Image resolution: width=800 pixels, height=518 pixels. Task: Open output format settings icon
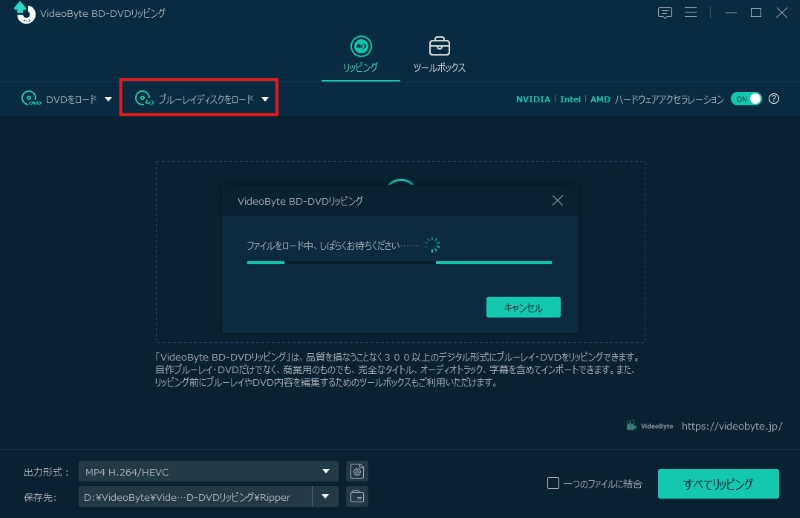click(357, 471)
